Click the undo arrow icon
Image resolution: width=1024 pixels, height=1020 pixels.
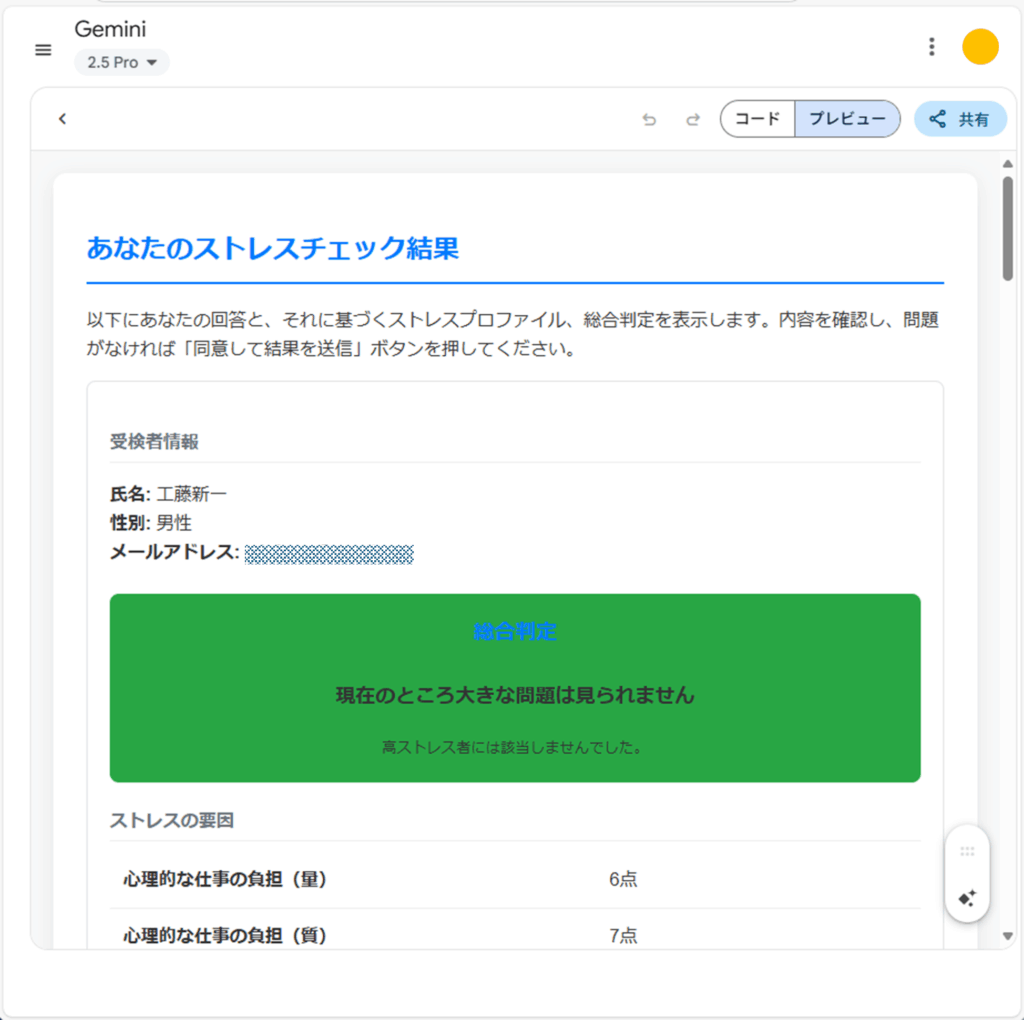coord(648,120)
